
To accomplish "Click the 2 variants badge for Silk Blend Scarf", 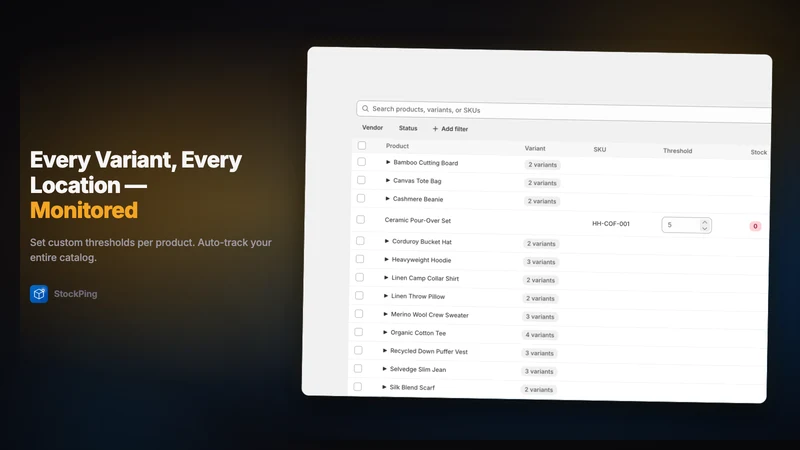I will (538, 389).
